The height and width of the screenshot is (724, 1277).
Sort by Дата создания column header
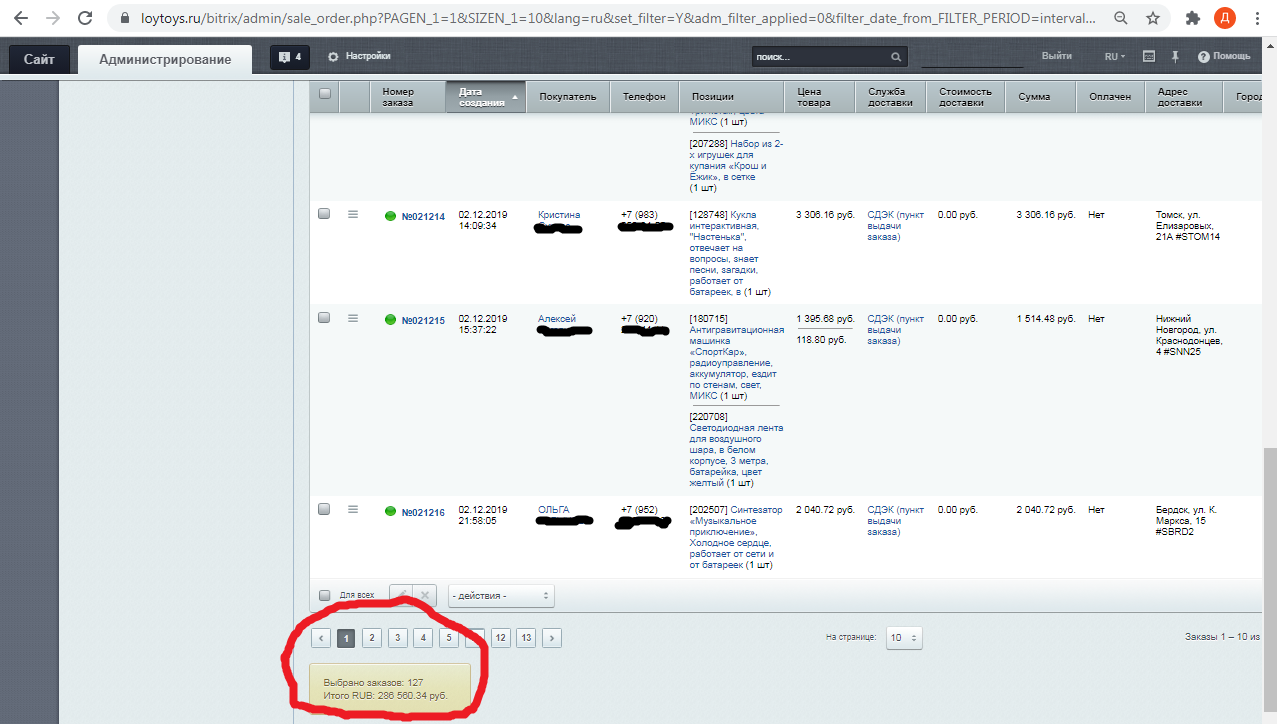point(486,97)
